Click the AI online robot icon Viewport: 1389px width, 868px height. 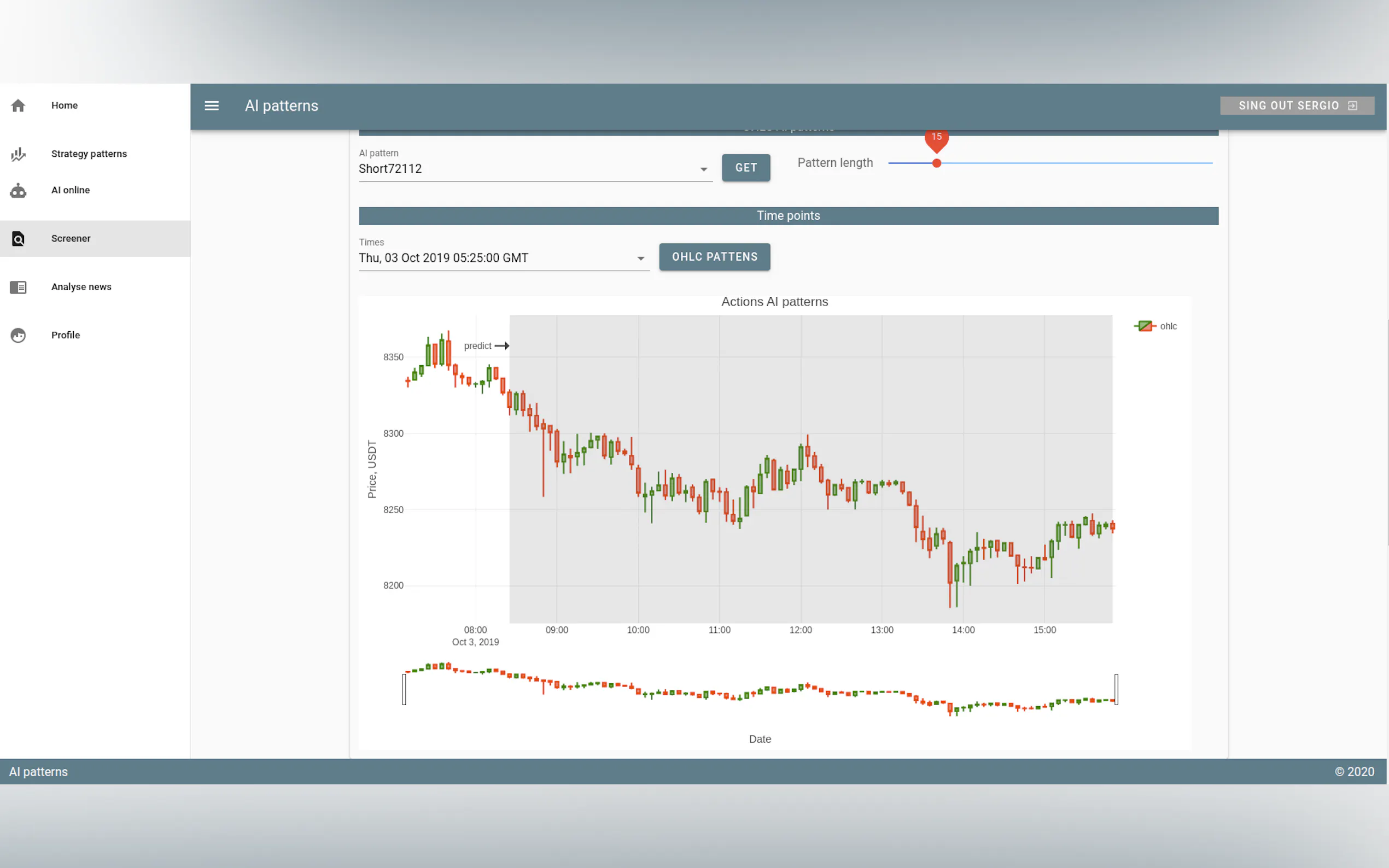[x=19, y=191]
